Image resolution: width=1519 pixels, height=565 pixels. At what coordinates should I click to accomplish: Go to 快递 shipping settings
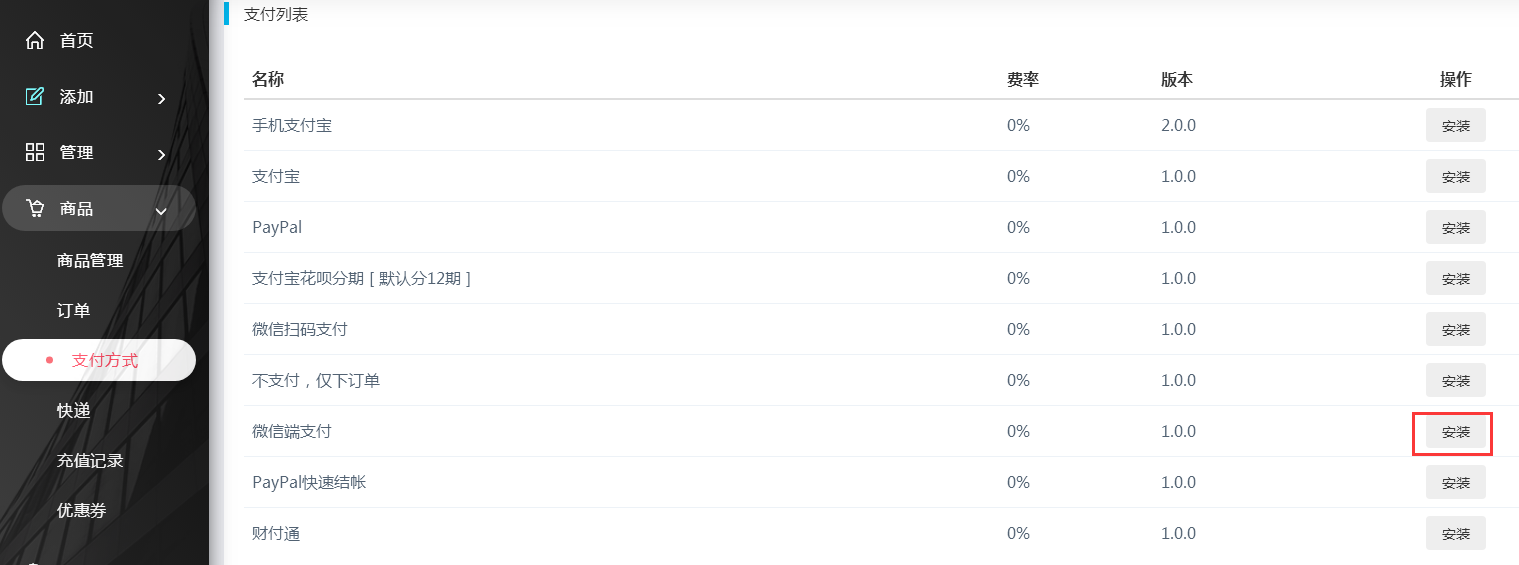[x=74, y=411]
